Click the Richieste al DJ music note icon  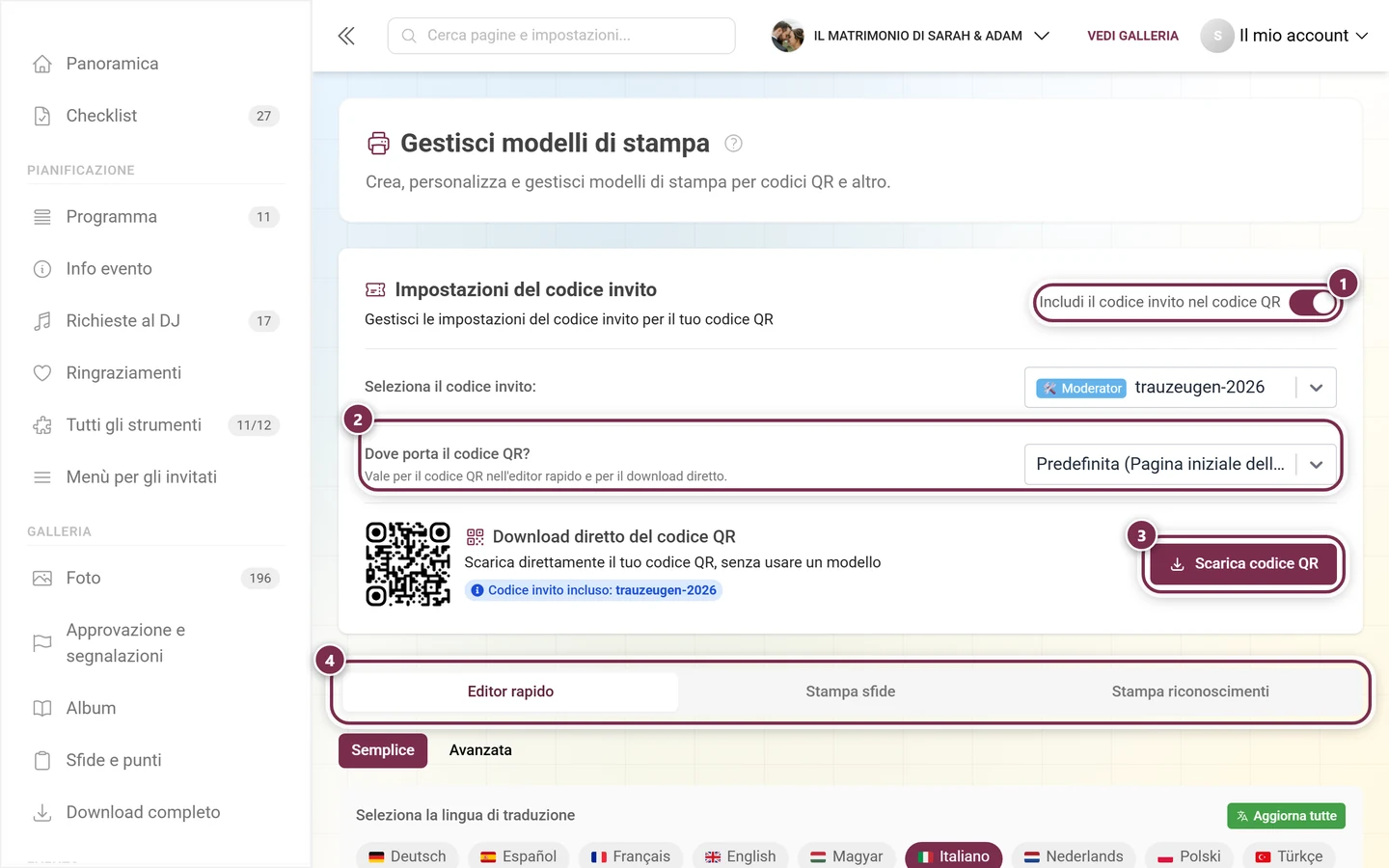(42, 321)
